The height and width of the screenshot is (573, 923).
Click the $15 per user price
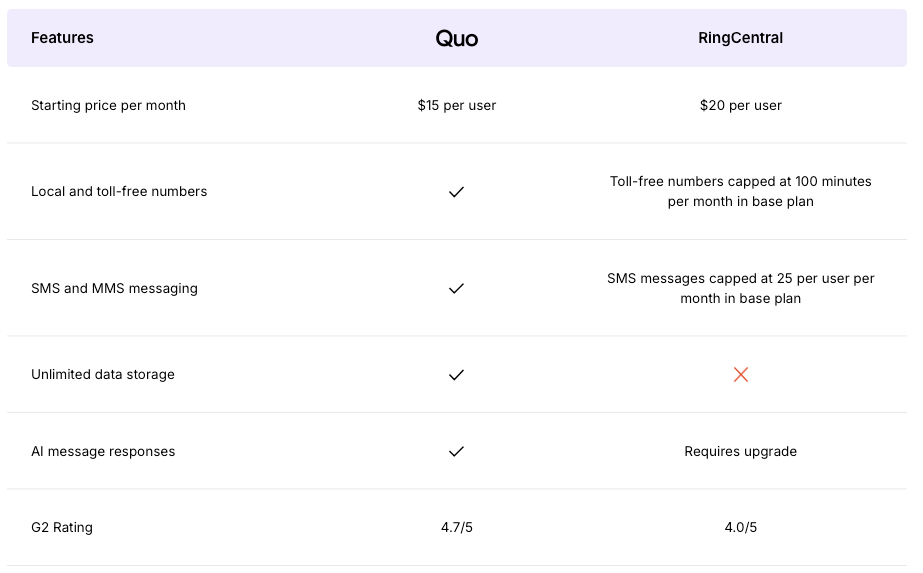tap(456, 105)
